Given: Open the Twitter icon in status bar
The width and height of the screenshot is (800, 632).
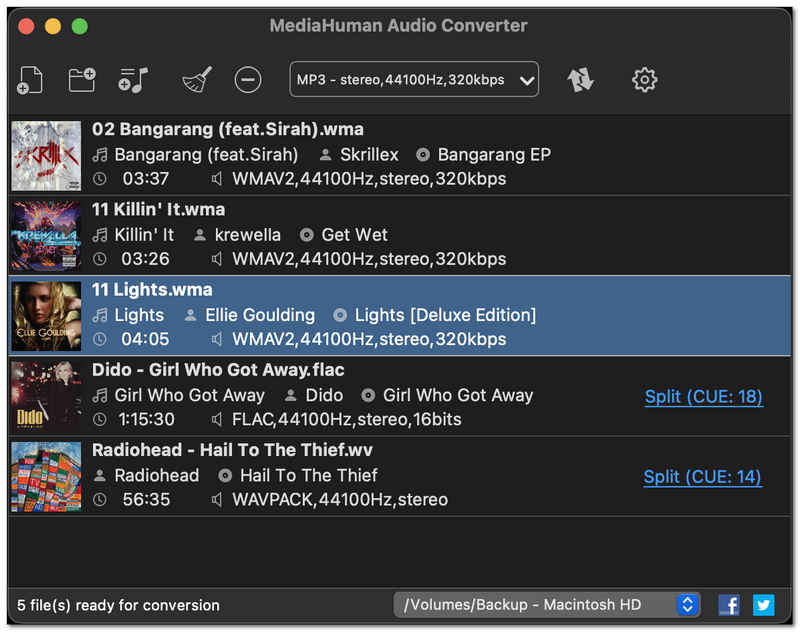Looking at the screenshot, I should (764, 605).
